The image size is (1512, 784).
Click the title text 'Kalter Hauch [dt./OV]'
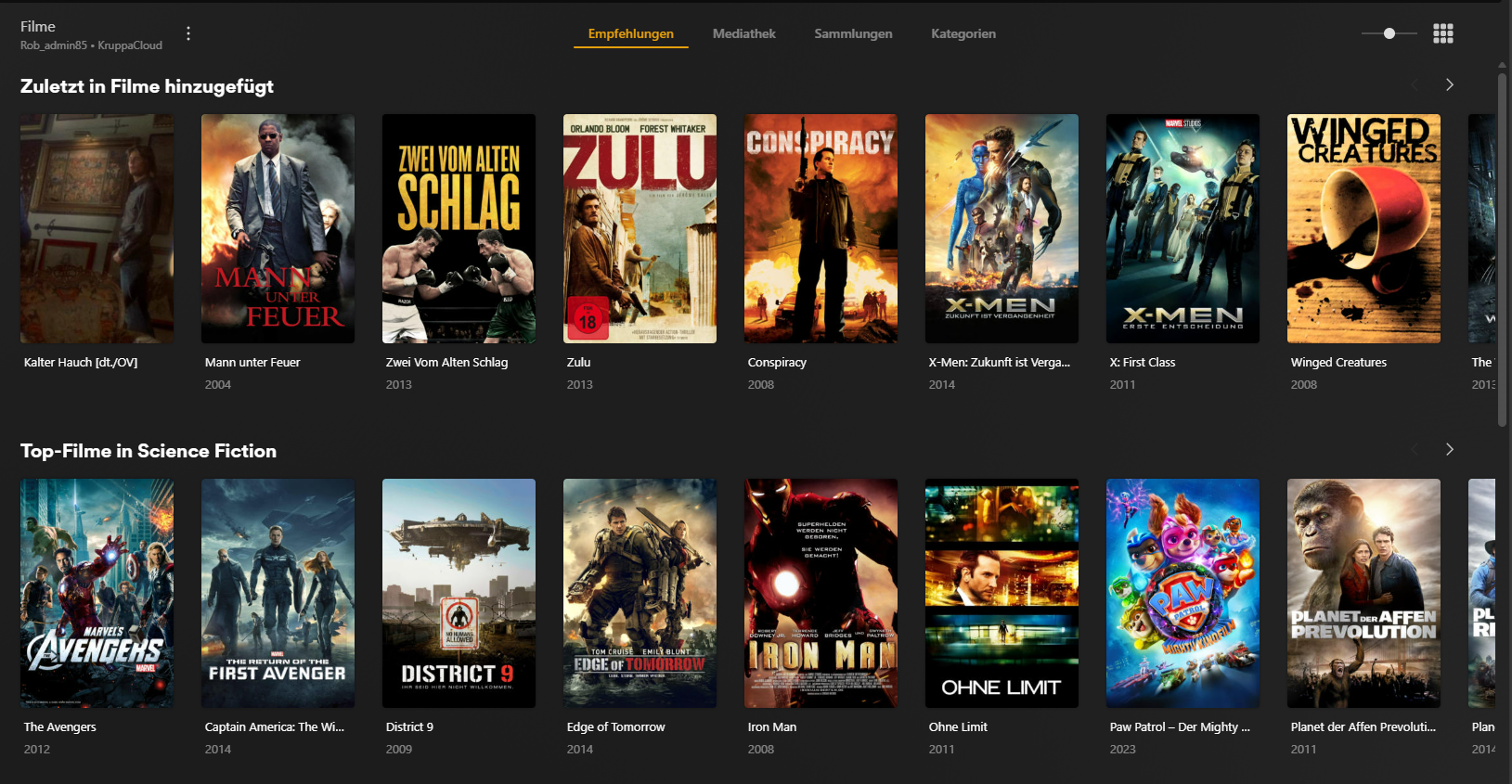[81, 363]
